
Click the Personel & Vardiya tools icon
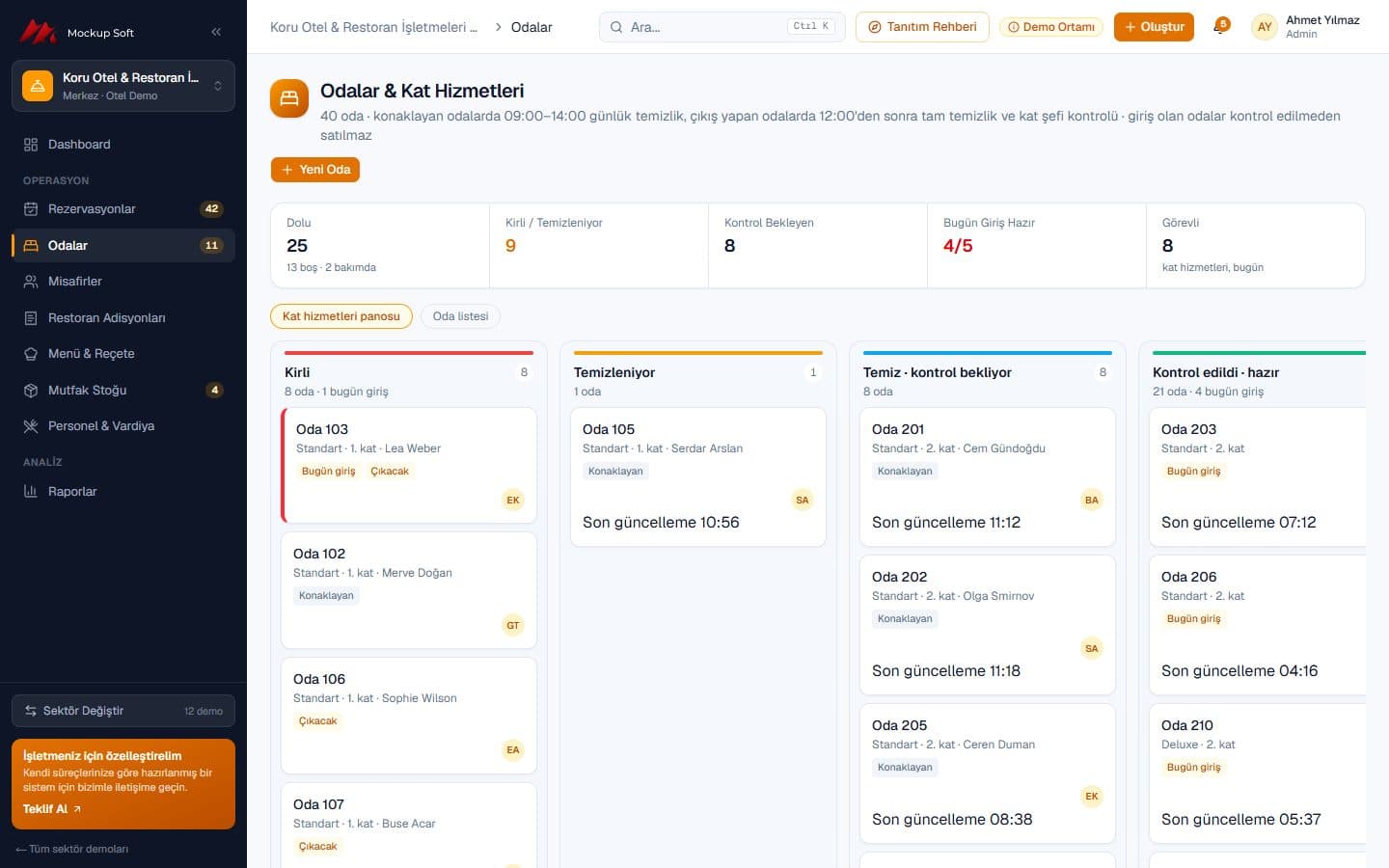coord(31,426)
